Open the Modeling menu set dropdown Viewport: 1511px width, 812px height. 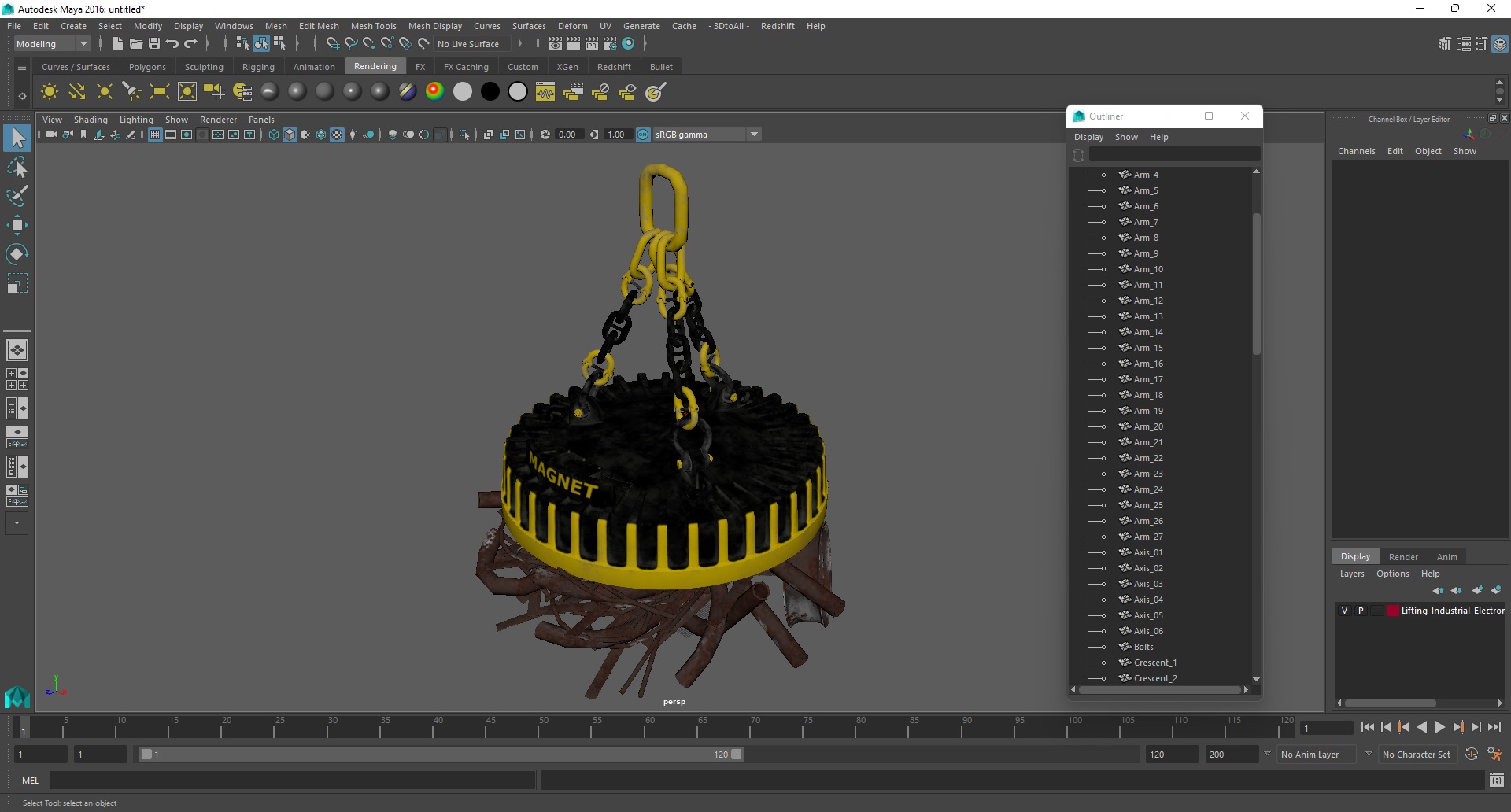pyautogui.click(x=53, y=44)
